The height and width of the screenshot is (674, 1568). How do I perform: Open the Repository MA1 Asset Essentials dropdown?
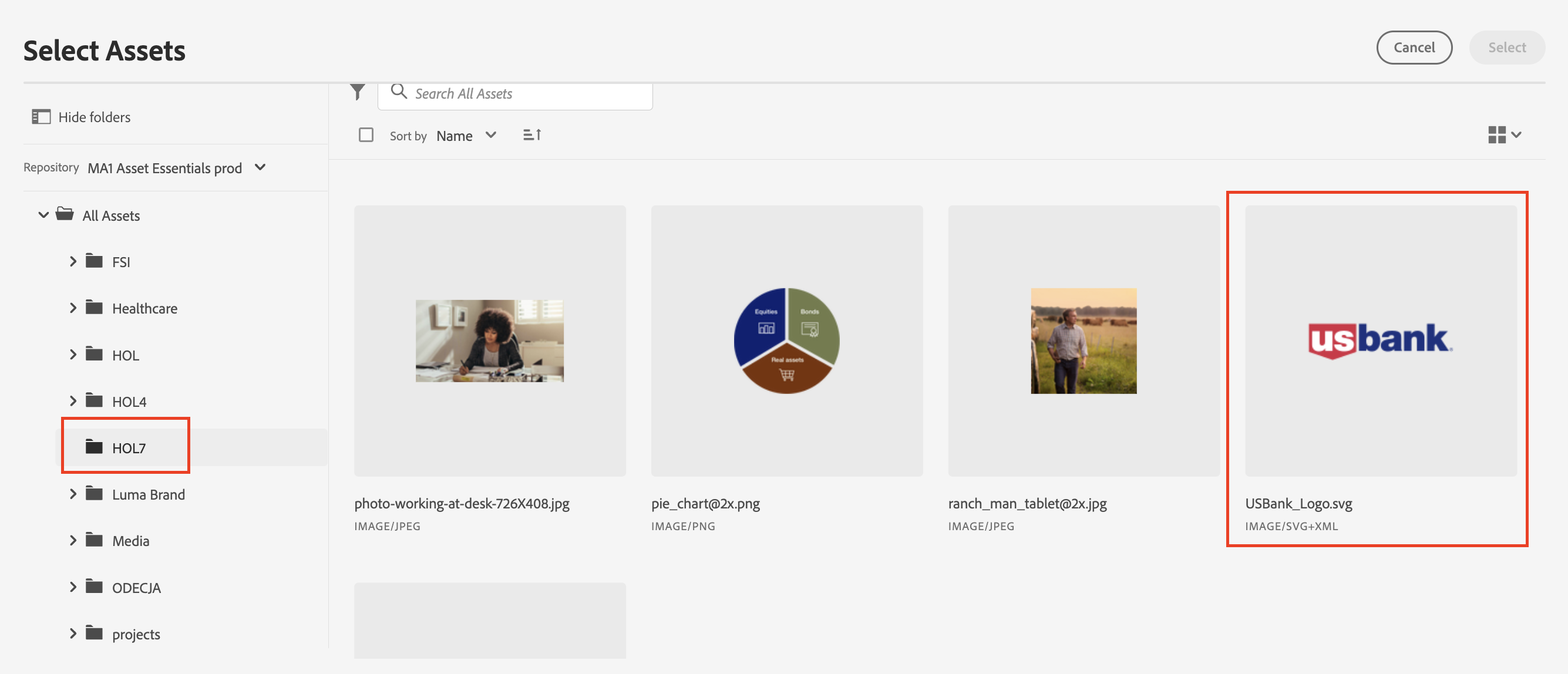click(177, 168)
